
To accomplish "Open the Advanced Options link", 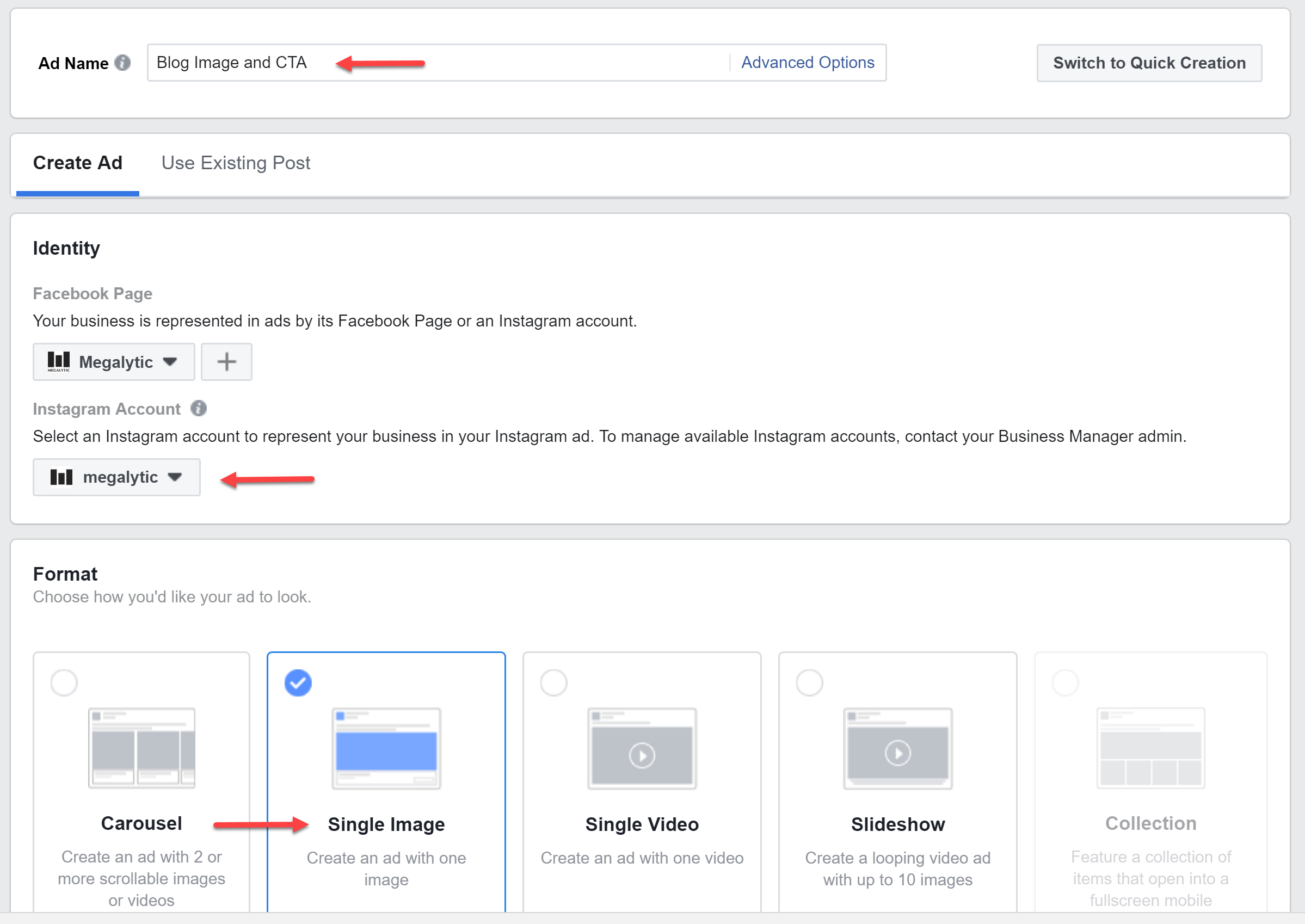I will point(807,63).
